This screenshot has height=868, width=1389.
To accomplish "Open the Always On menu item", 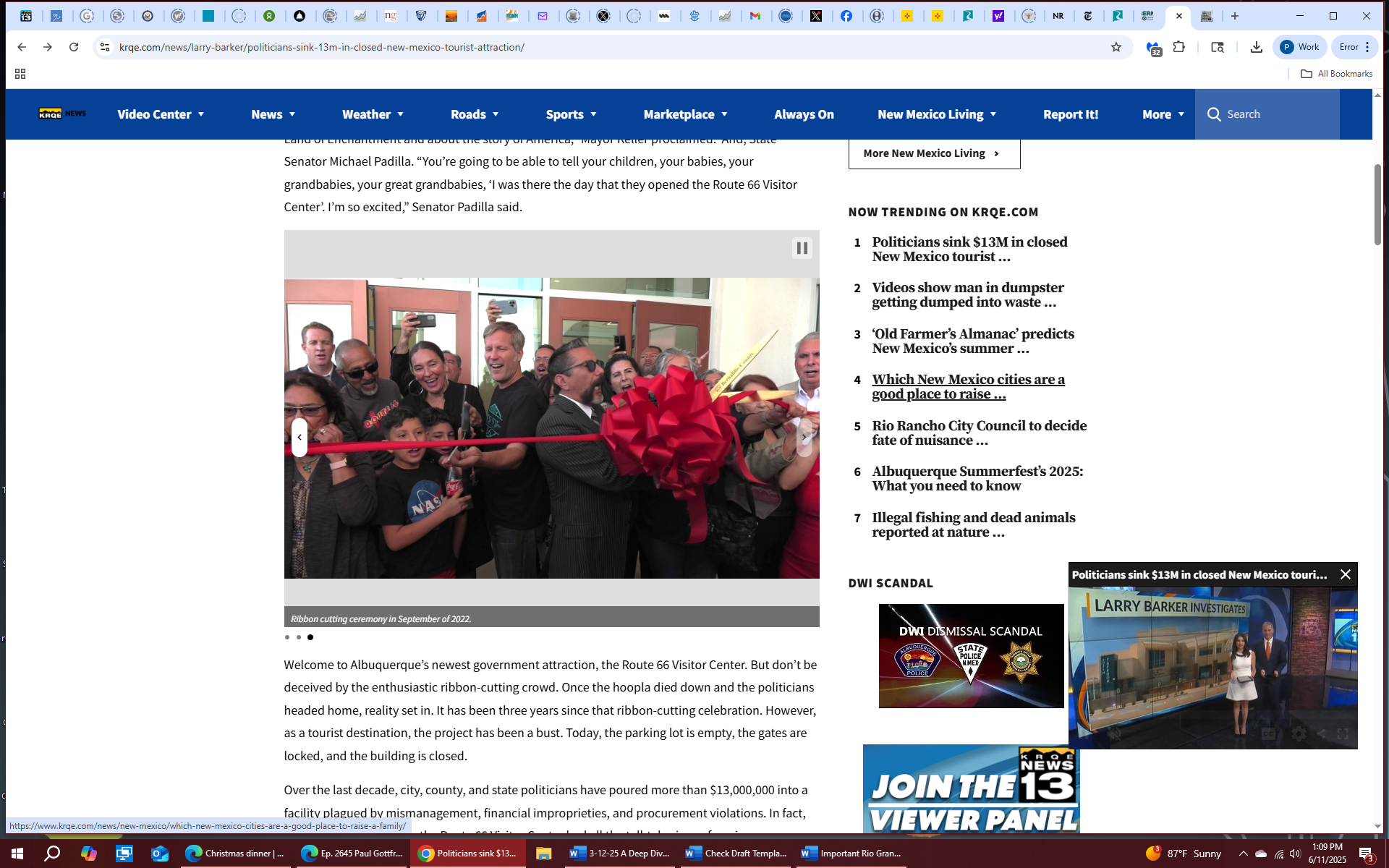I will tap(804, 114).
